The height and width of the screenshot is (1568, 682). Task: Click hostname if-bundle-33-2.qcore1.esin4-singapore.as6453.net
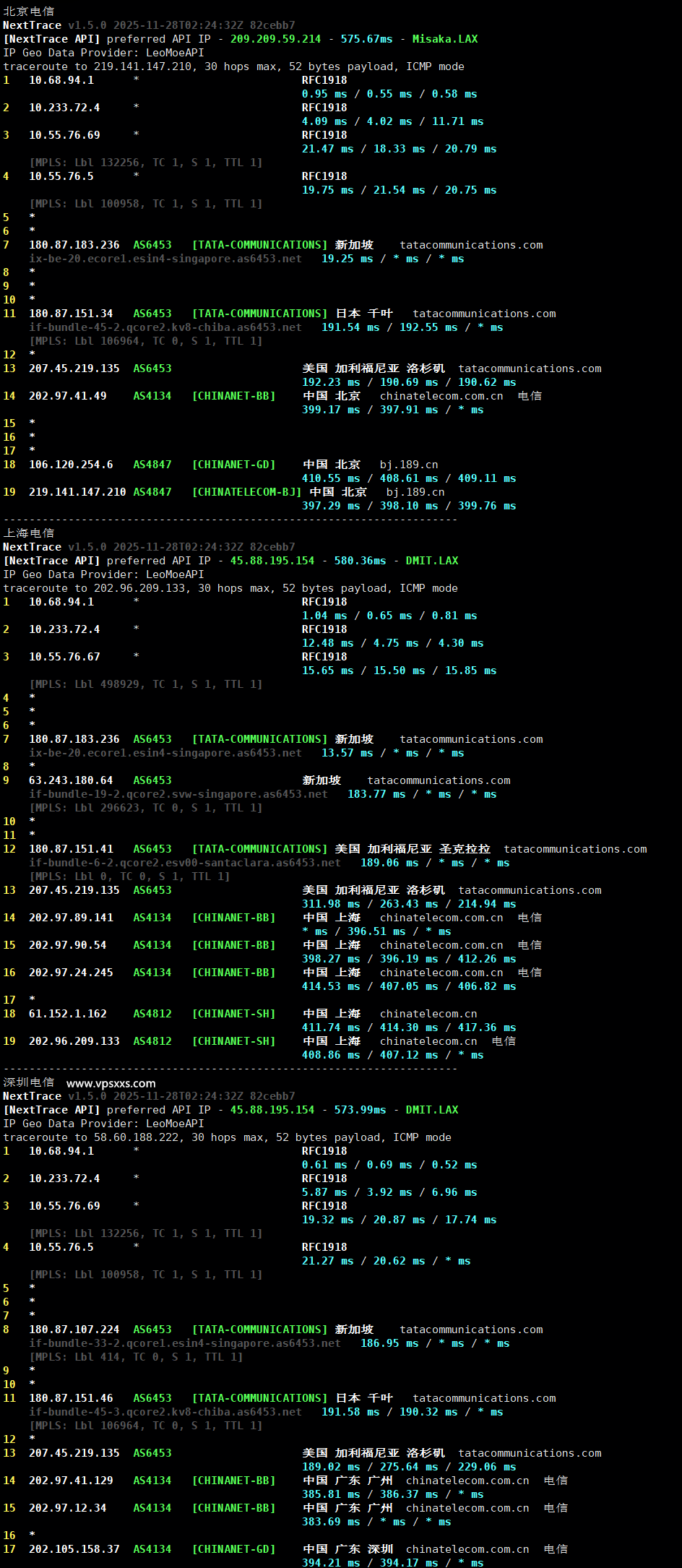tap(185, 1343)
